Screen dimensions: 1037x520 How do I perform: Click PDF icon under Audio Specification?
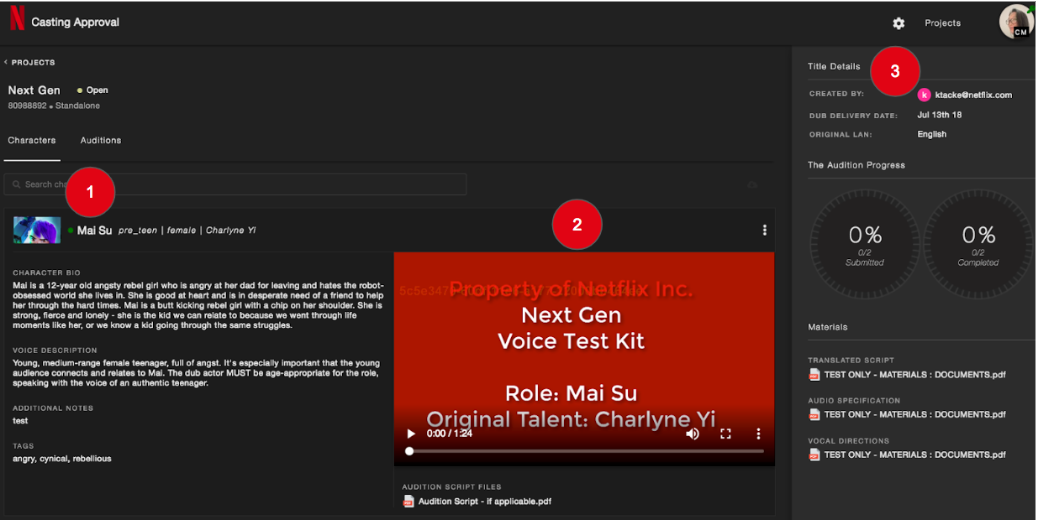pyautogui.click(x=814, y=415)
